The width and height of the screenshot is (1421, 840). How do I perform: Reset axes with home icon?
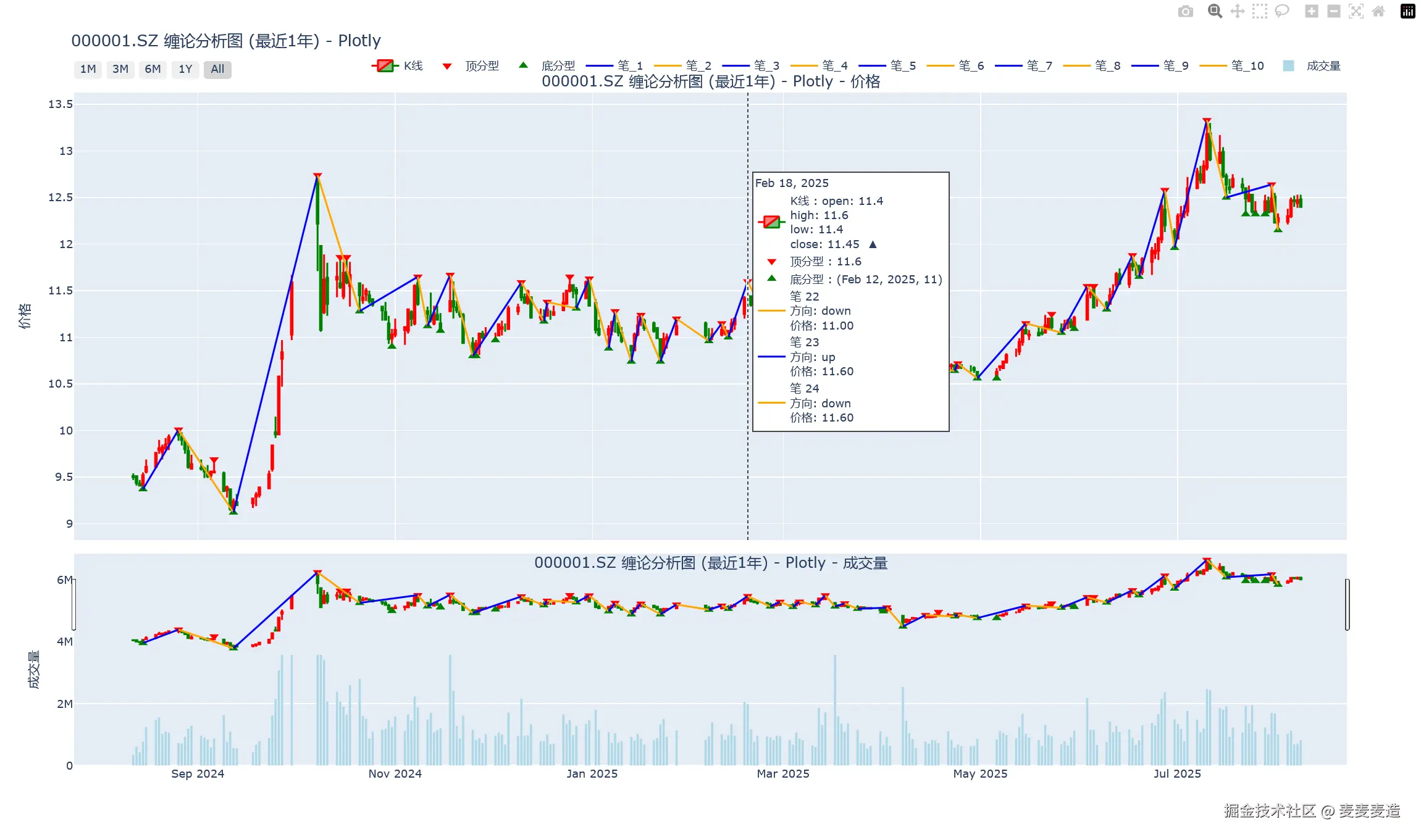pos(1378,12)
